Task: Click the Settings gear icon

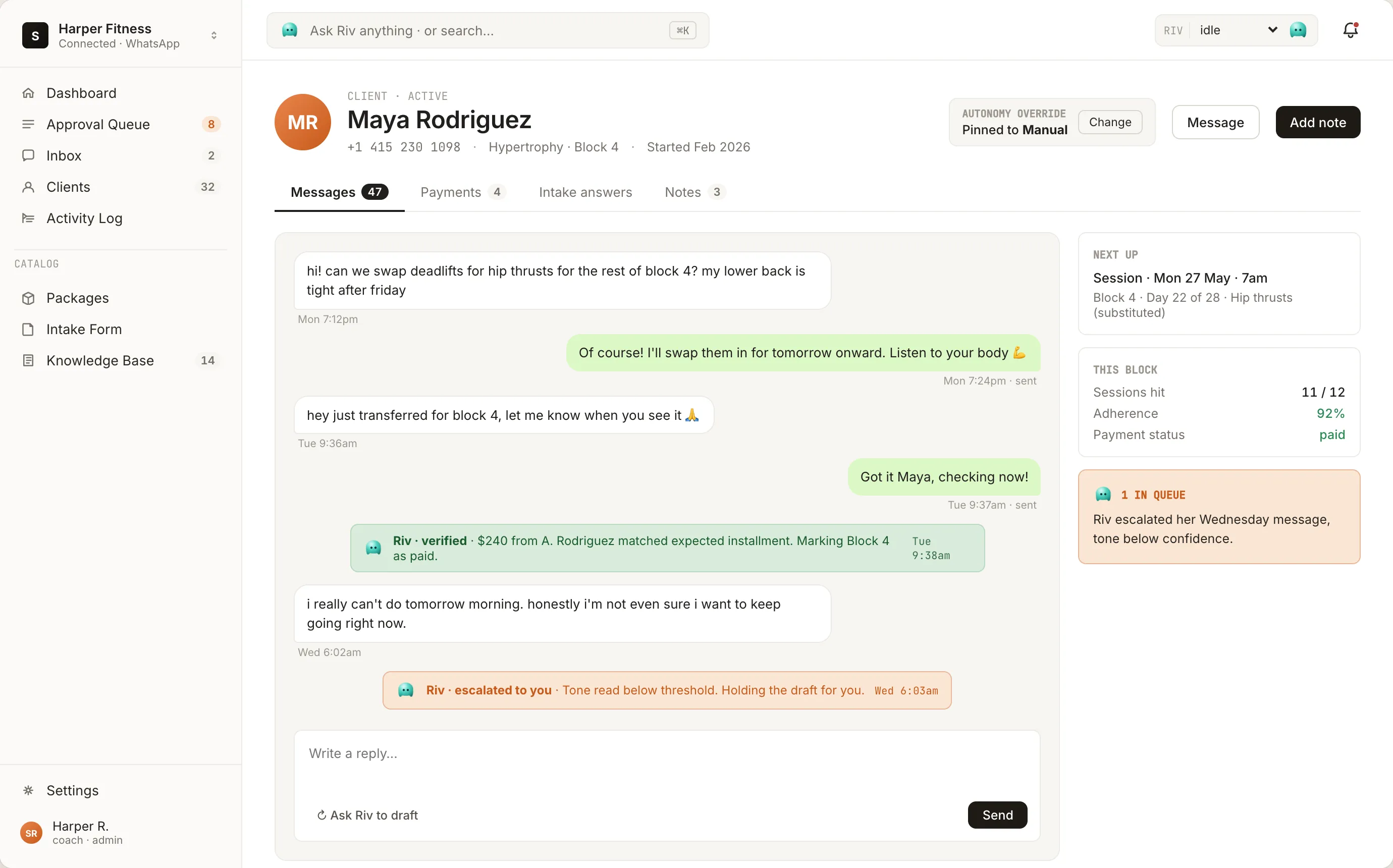Action: [x=28, y=790]
